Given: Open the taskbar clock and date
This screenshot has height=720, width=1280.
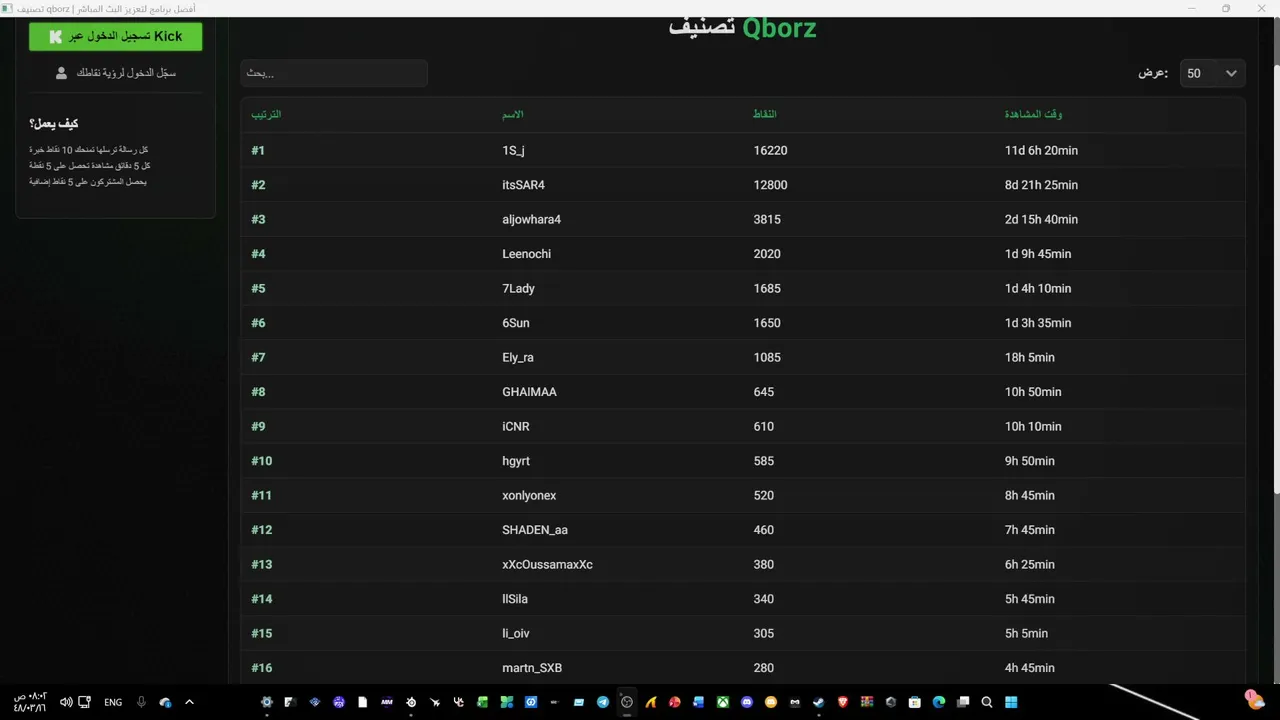Looking at the screenshot, I should pos(30,702).
